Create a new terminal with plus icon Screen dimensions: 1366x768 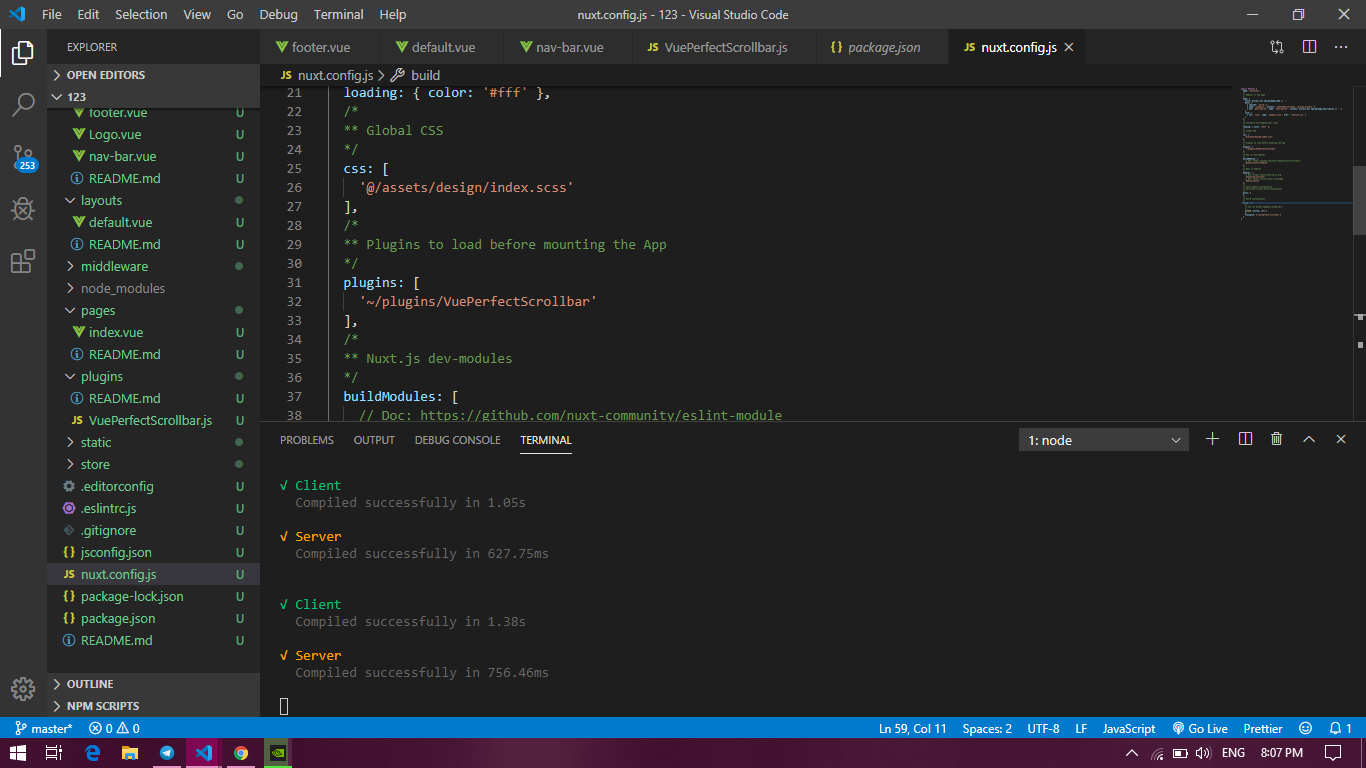[1213, 439]
